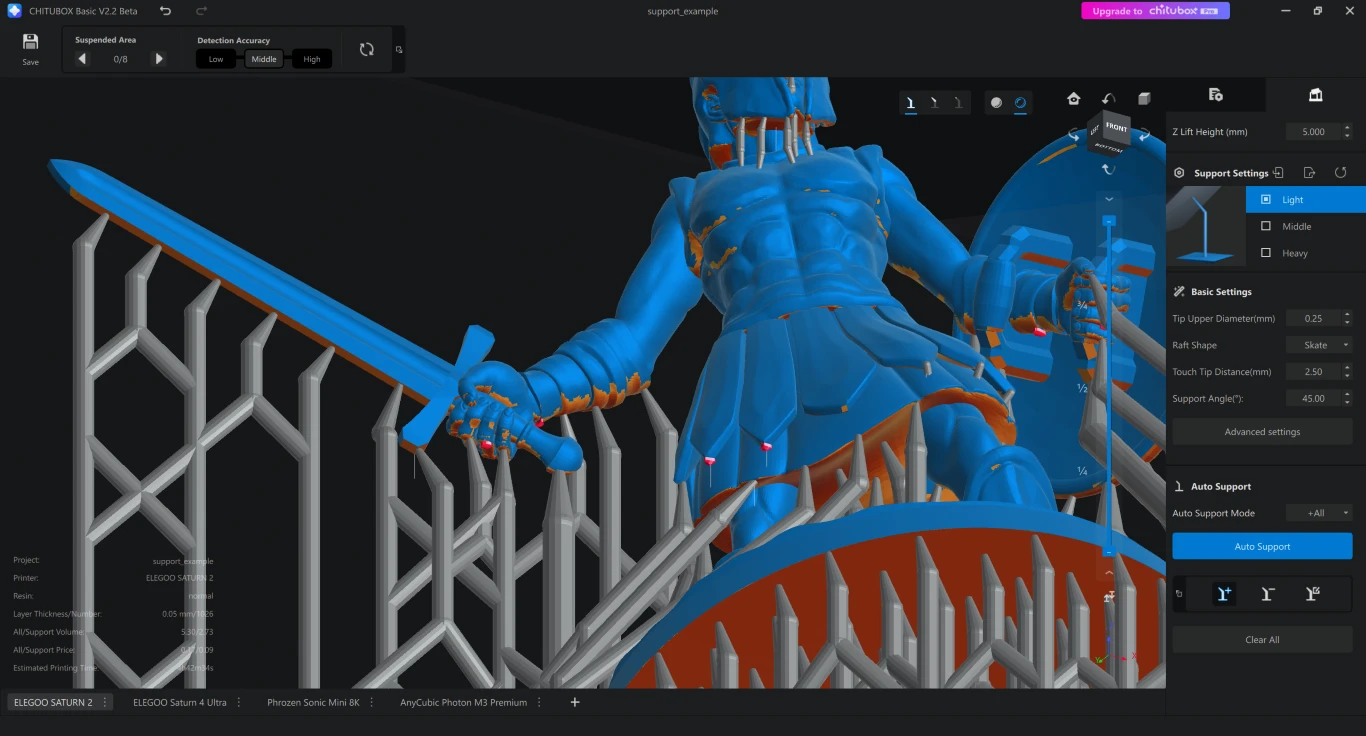
Task: Click the Support Settings hexagon icon
Action: point(1179,173)
